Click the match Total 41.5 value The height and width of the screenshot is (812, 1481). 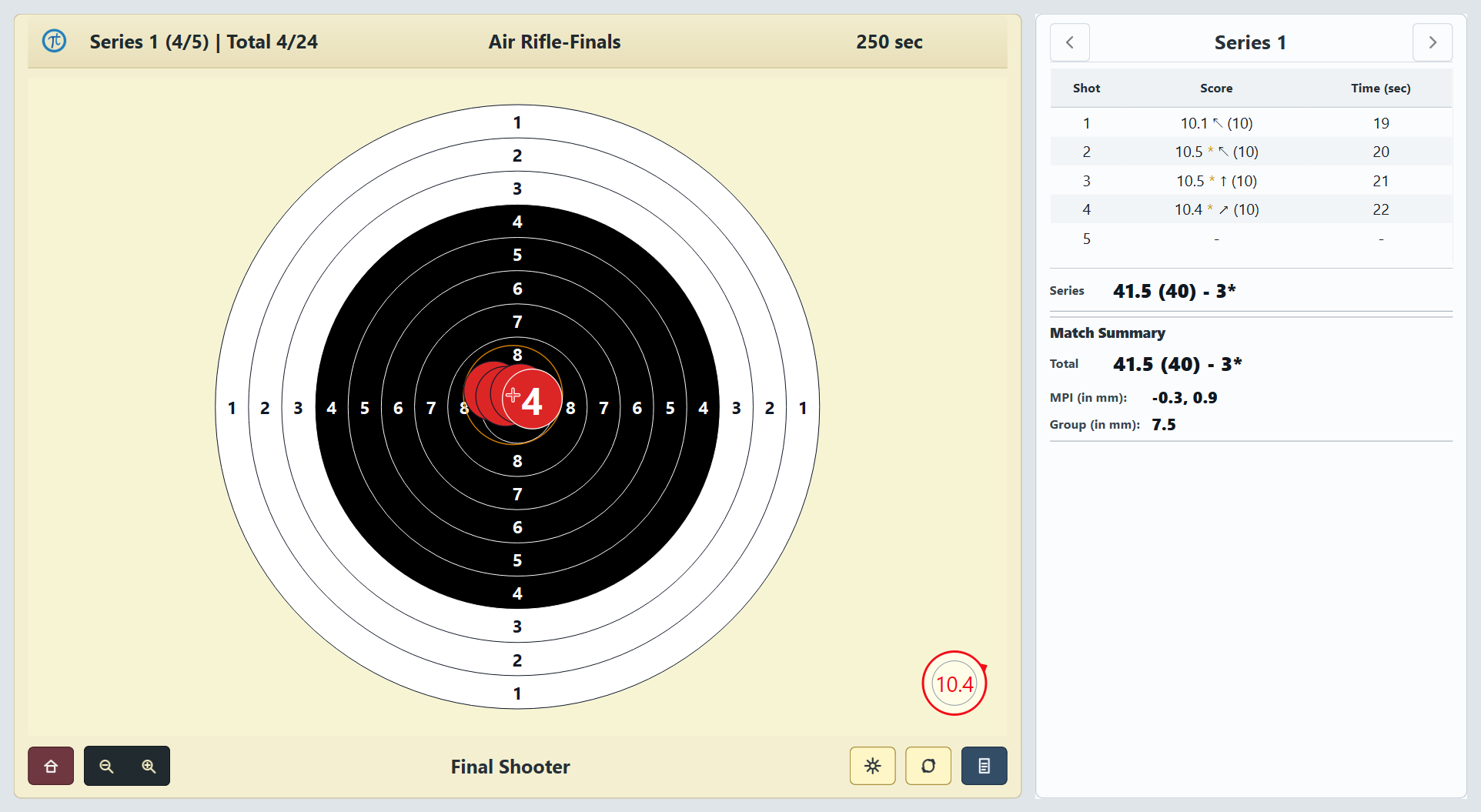click(x=1177, y=364)
